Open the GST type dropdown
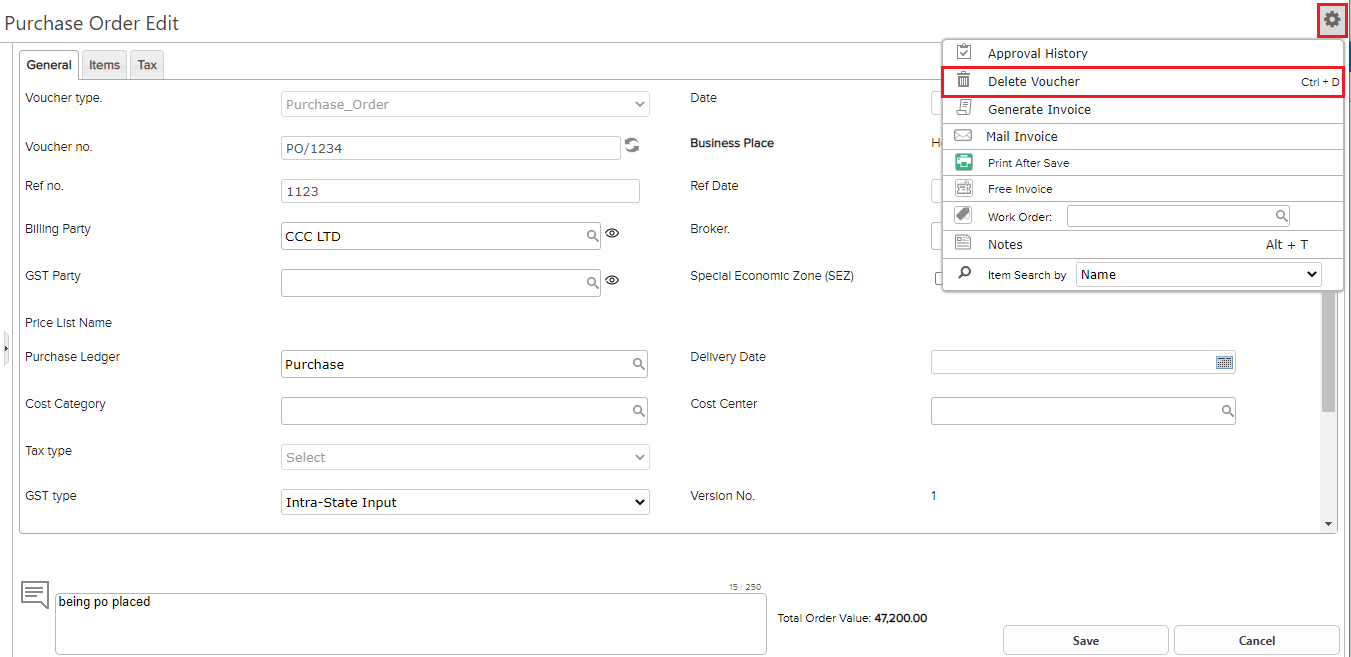This screenshot has height=657, width=1351. 465,502
